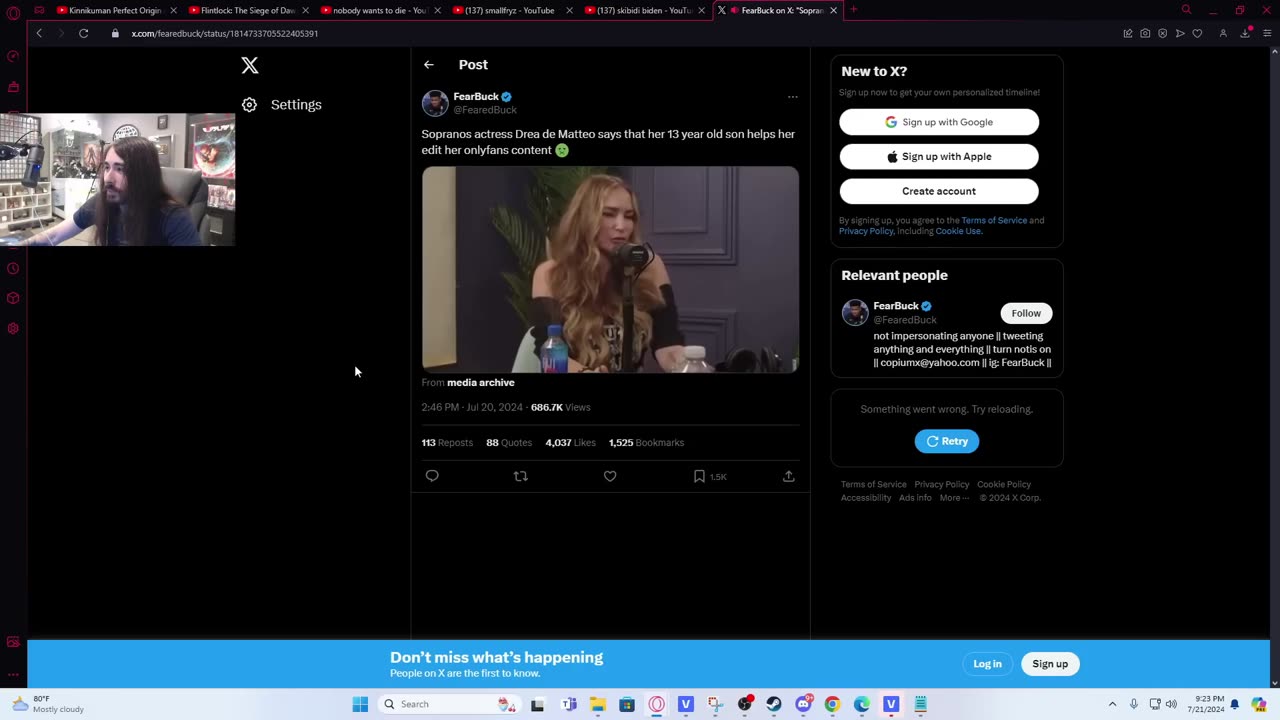Switch to the nobody wants to die tab
1280x720 pixels.
click(379, 10)
